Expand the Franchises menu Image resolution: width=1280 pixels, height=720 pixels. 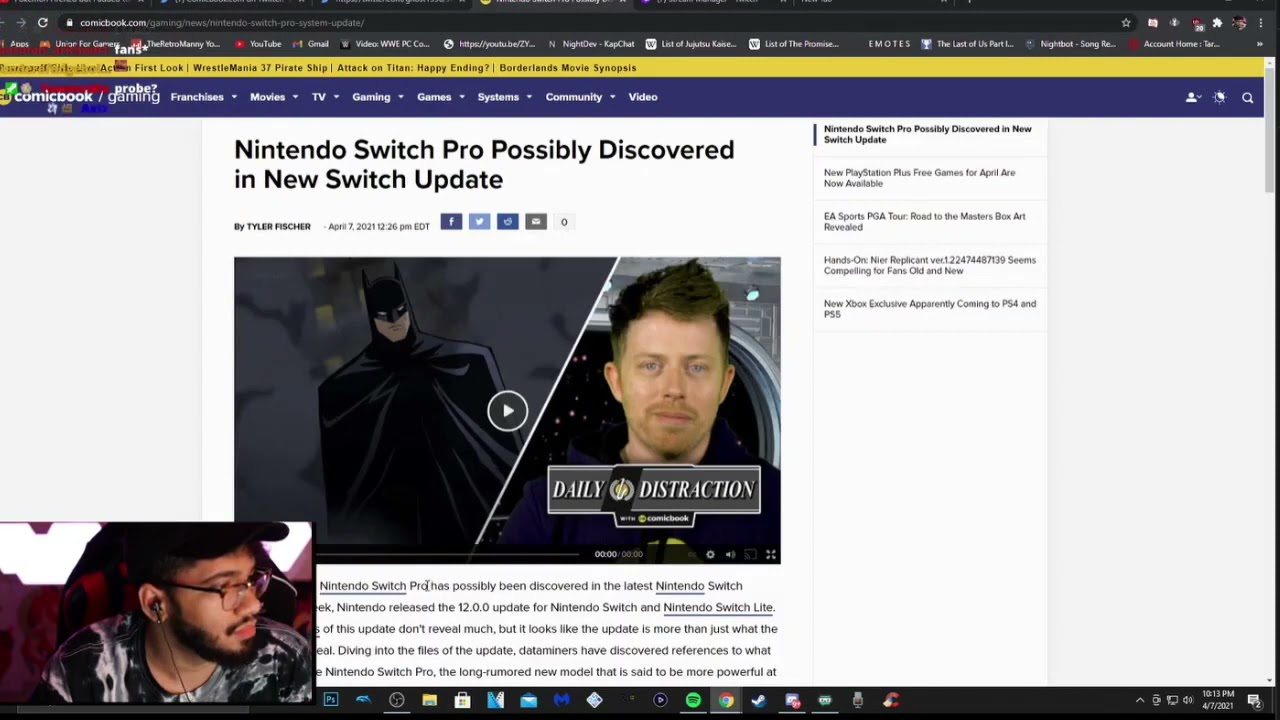point(203,97)
